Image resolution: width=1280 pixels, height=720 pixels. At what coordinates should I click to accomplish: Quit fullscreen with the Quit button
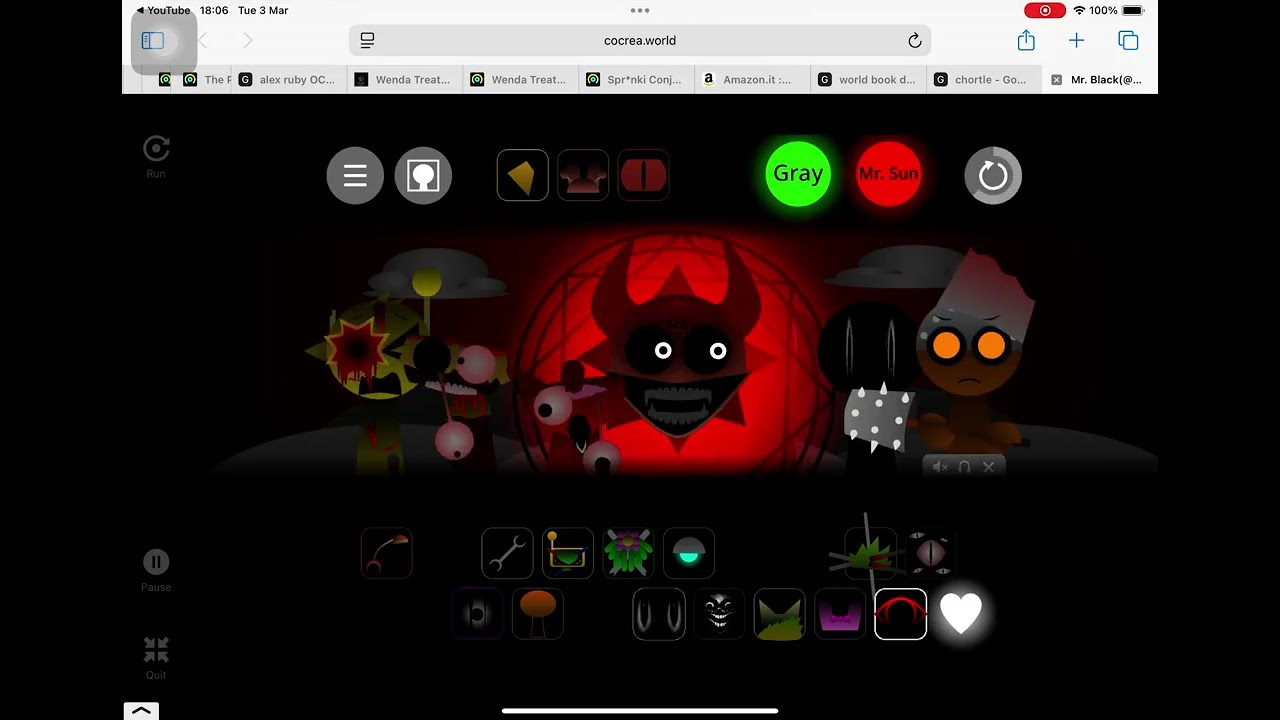(156, 658)
